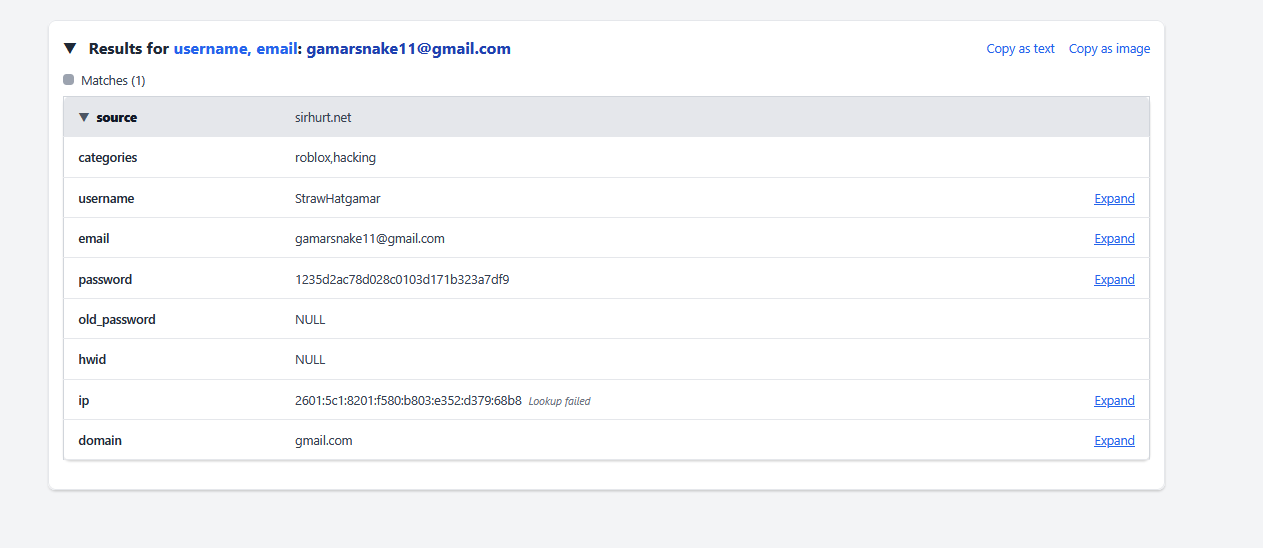Expand the username row
This screenshot has width=1263, height=548.
coord(1114,199)
